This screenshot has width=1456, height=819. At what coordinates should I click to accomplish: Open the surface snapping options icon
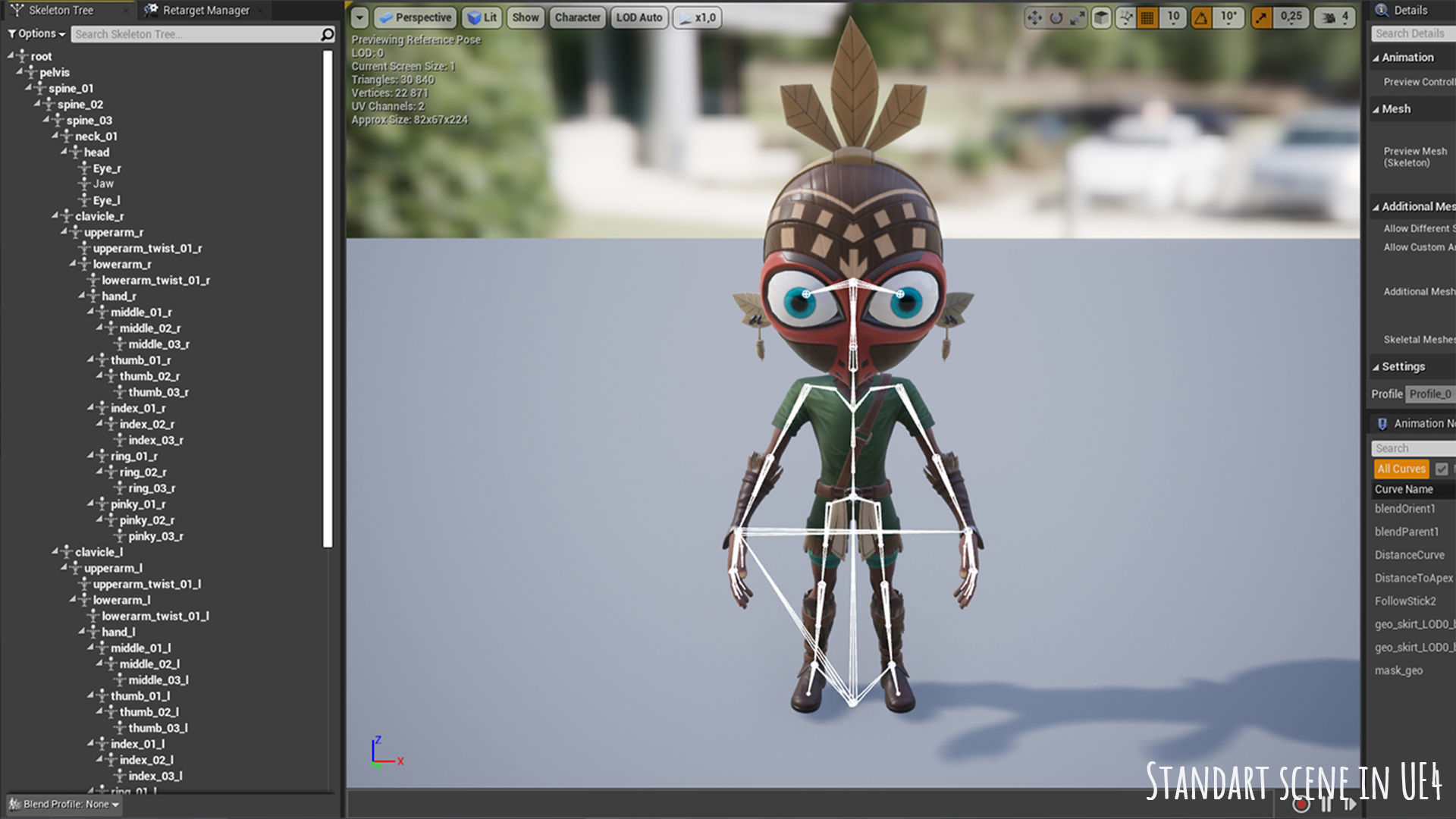pyautogui.click(x=1126, y=17)
